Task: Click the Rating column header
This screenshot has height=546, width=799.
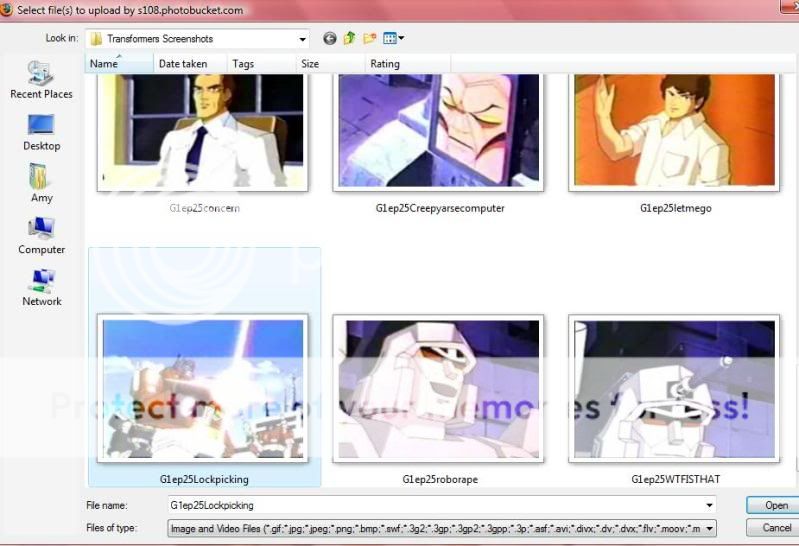Action: (385, 64)
